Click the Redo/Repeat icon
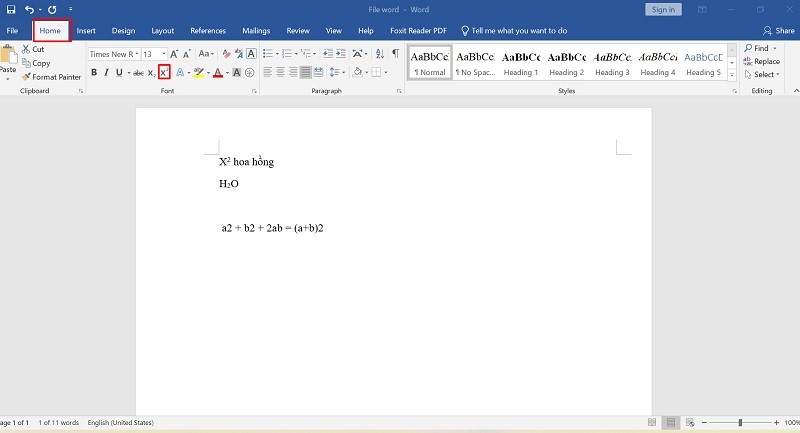 point(52,9)
